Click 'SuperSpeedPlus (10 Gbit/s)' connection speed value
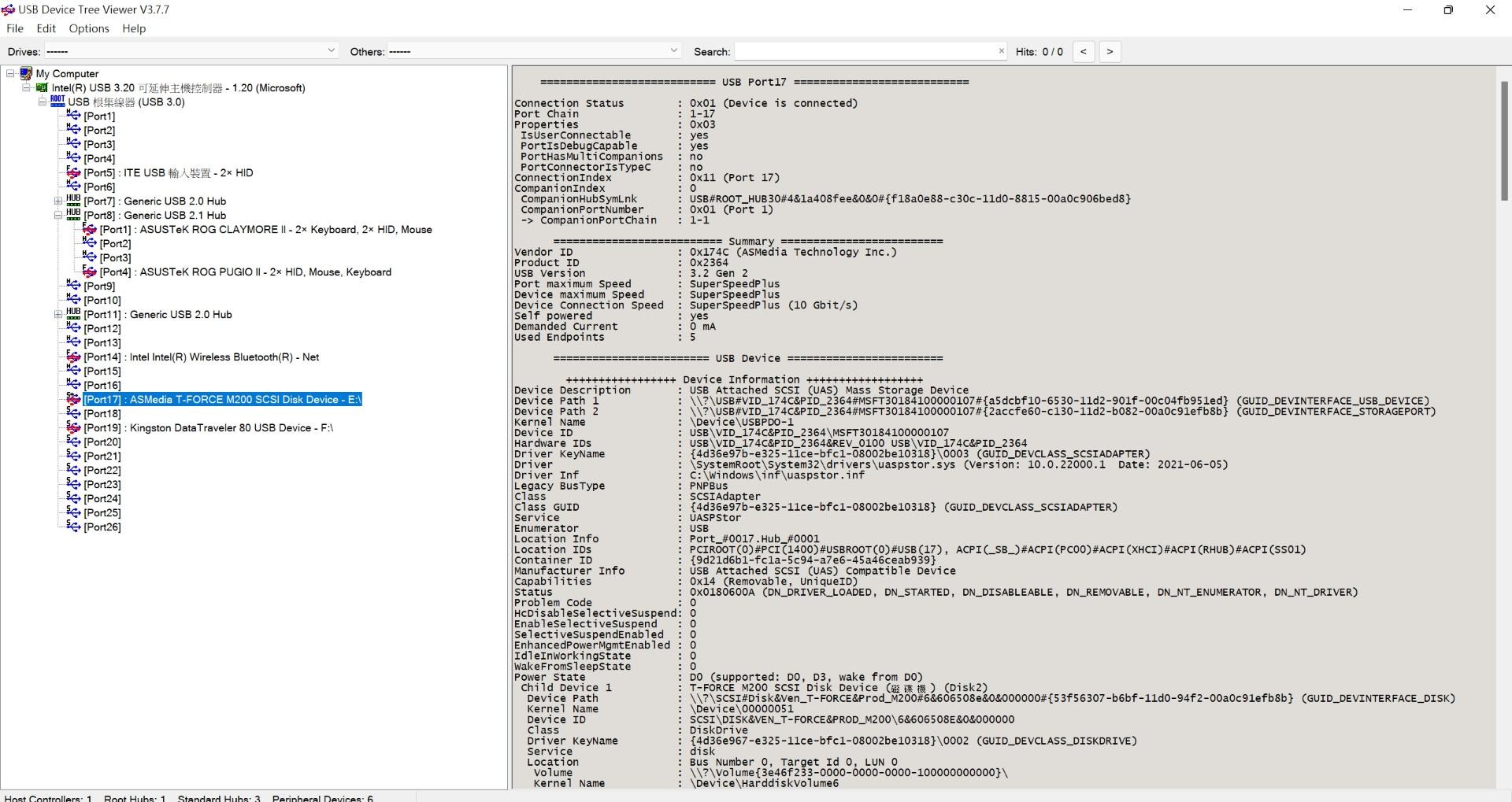Viewport: 1512px width, 802px height. (x=773, y=305)
